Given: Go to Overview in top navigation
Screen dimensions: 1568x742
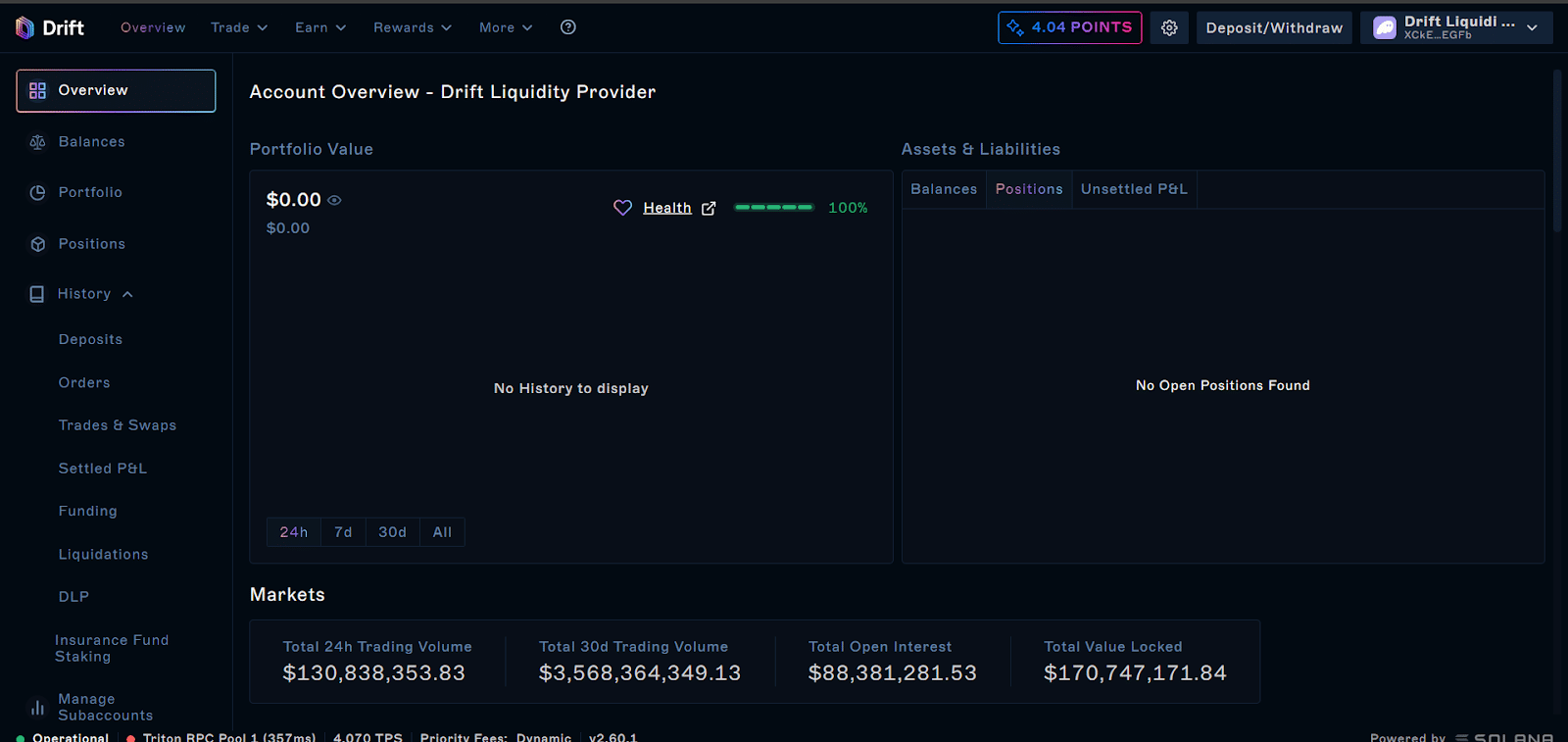Looking at the screenshot, I should [153, 27].
